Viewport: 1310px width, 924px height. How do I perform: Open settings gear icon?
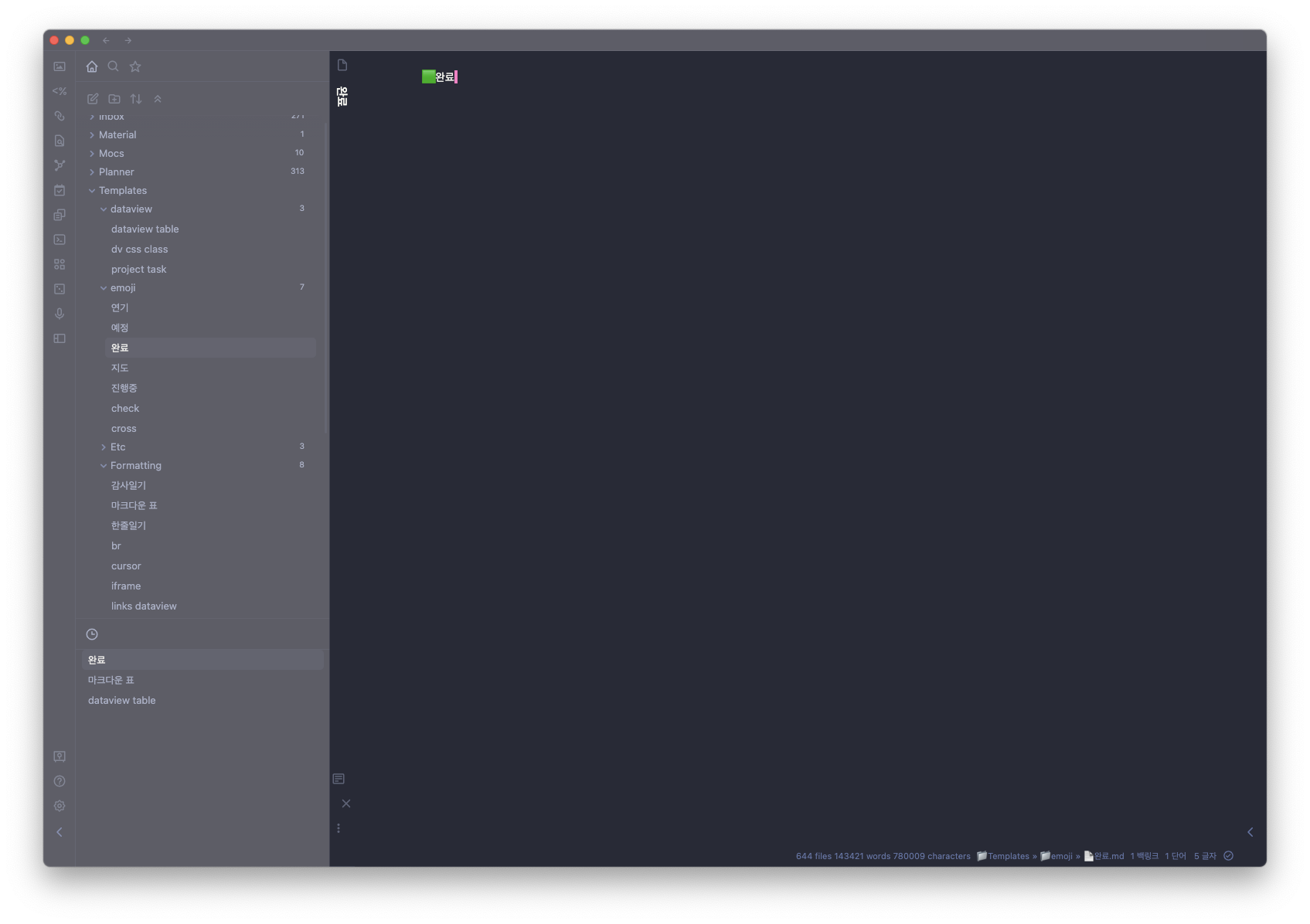coord(60,806)
